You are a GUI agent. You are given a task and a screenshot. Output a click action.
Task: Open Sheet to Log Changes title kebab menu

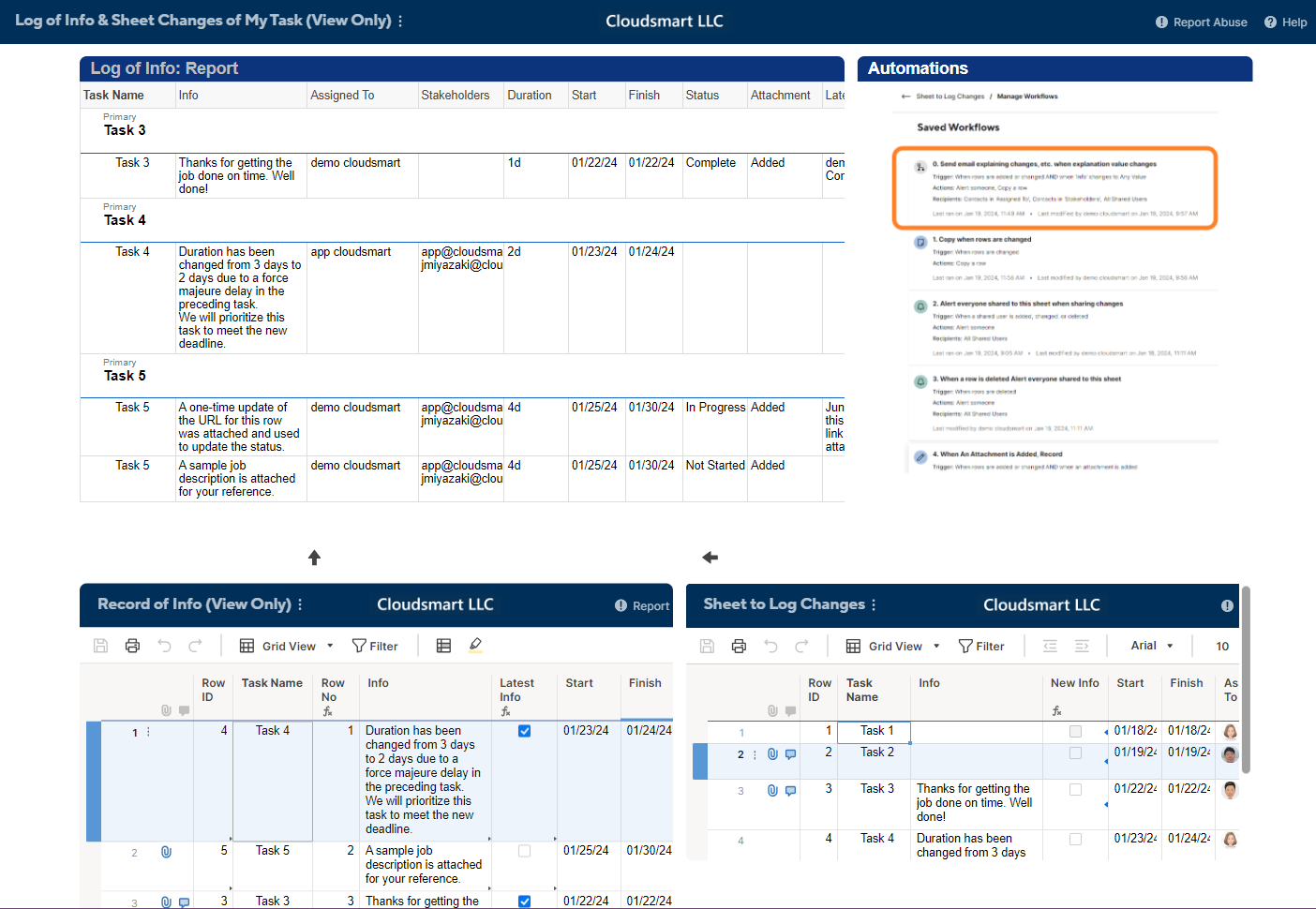point(874,604)
